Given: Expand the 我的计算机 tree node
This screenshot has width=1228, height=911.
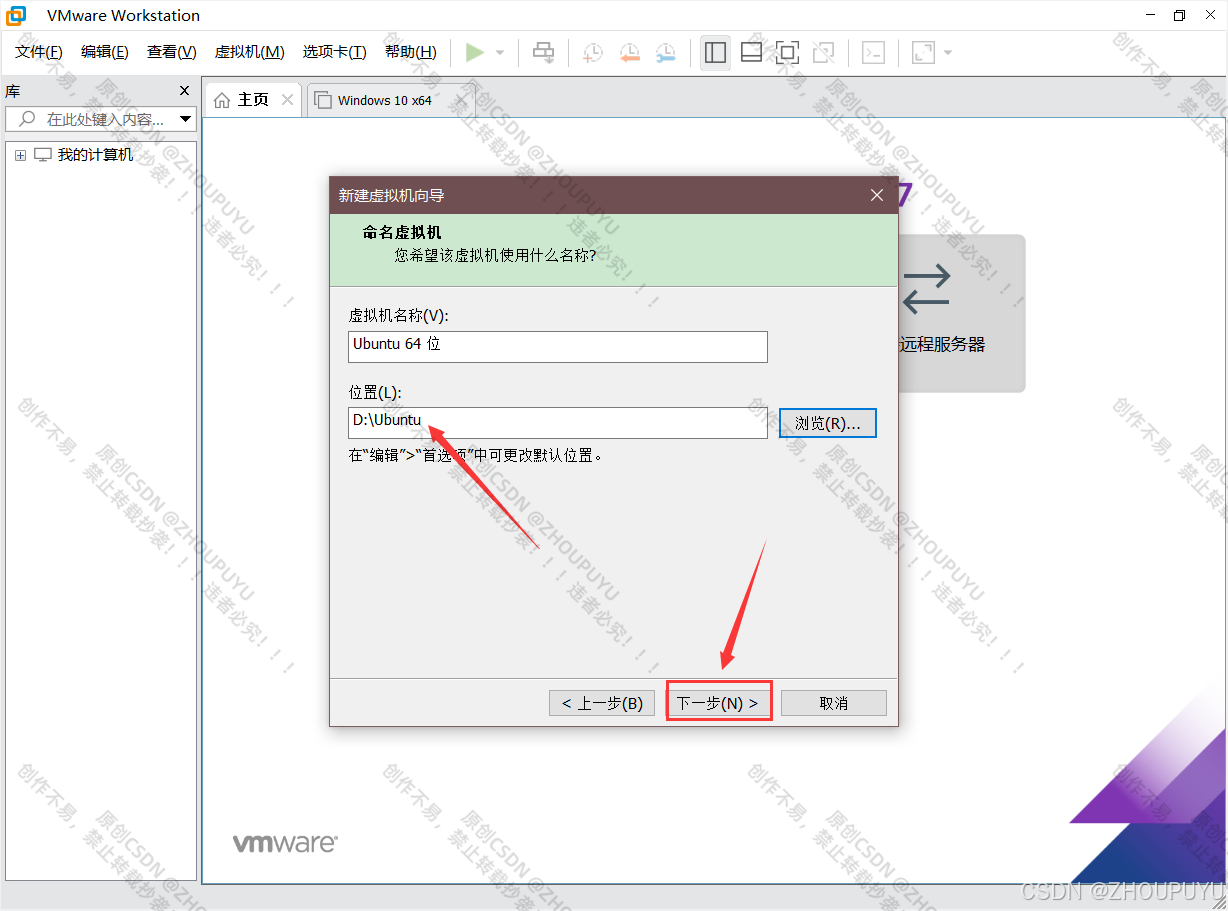Looking at the screenshot, I should coord(20,155).
